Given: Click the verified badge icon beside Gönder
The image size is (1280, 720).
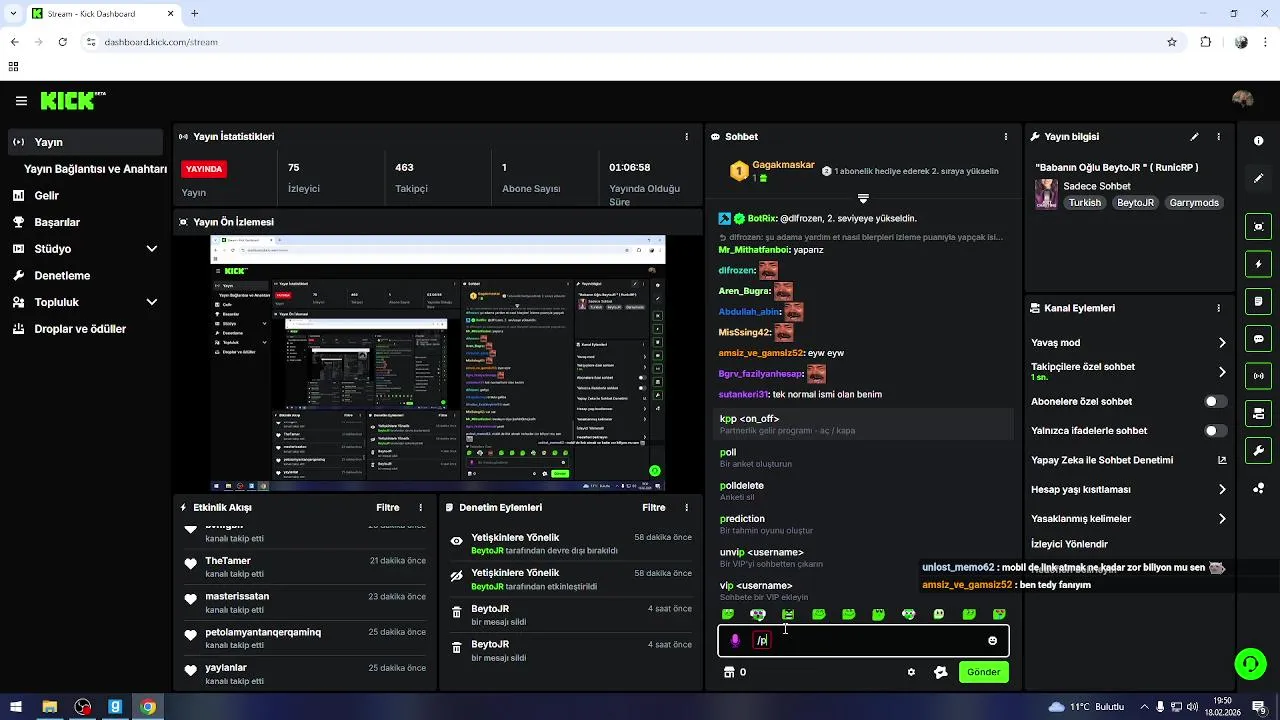Looking at the screenshot, I should point(940,672).
